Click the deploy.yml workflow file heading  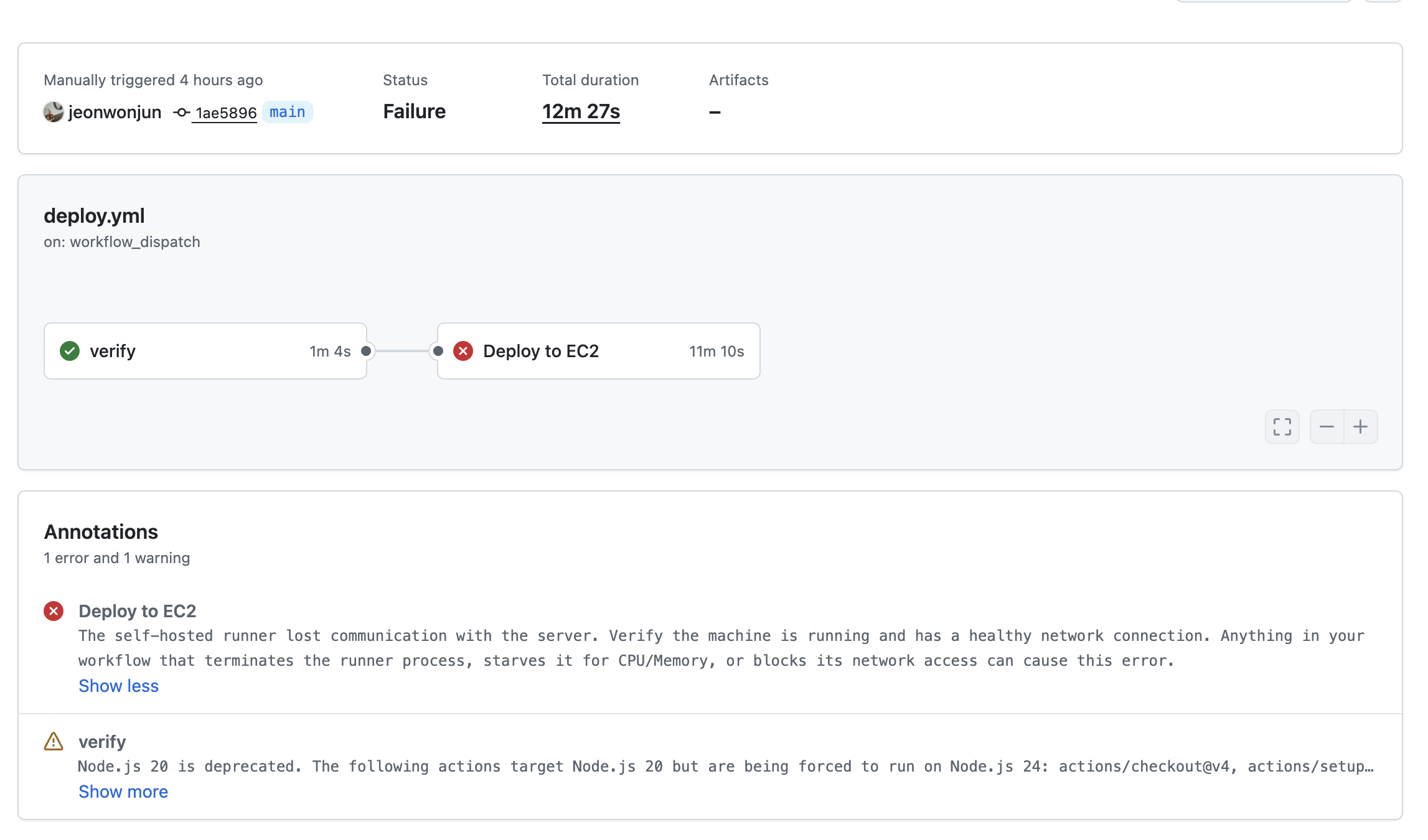tap(94, 216)
